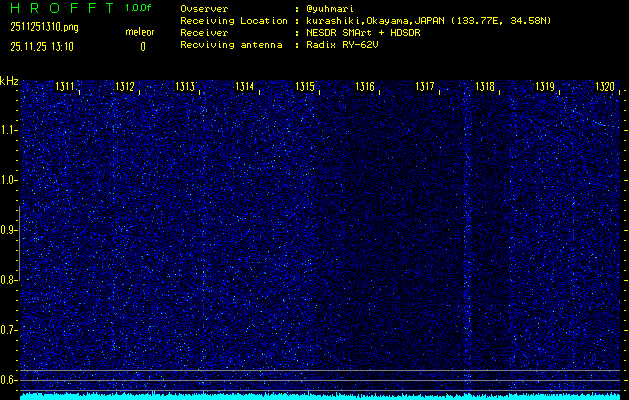Click the kHz unit label
This screenshot has height=400, width=629.
click(9, 81)
